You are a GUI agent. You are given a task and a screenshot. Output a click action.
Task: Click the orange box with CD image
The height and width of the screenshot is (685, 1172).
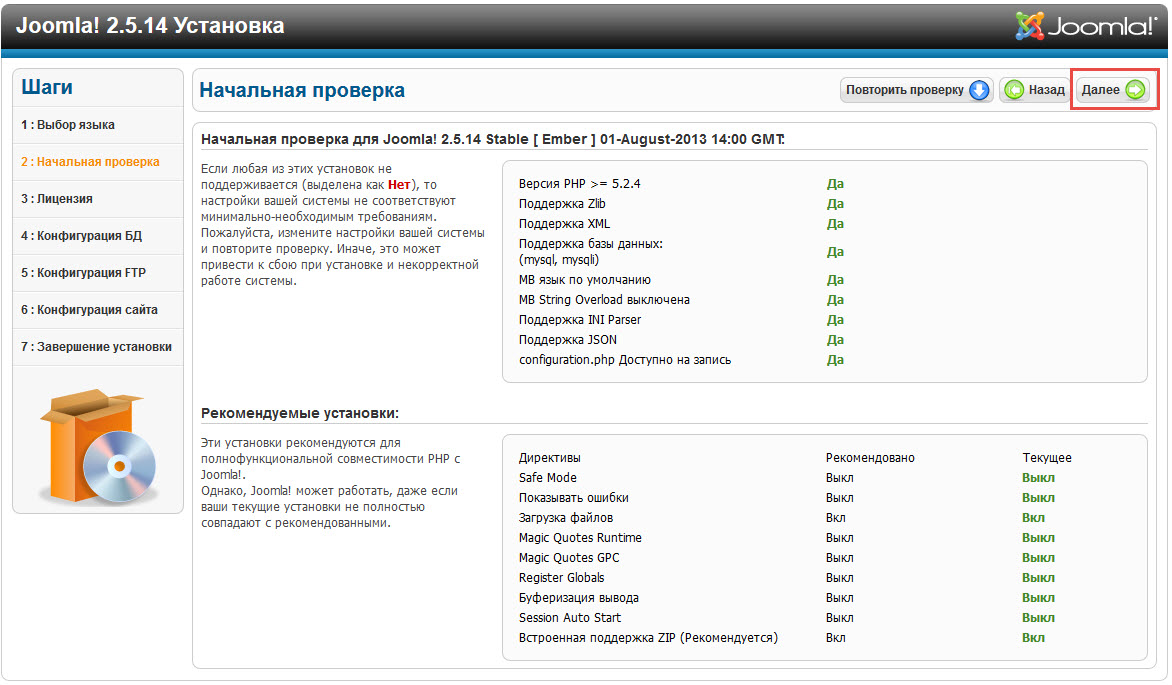(x=98, y=446)
